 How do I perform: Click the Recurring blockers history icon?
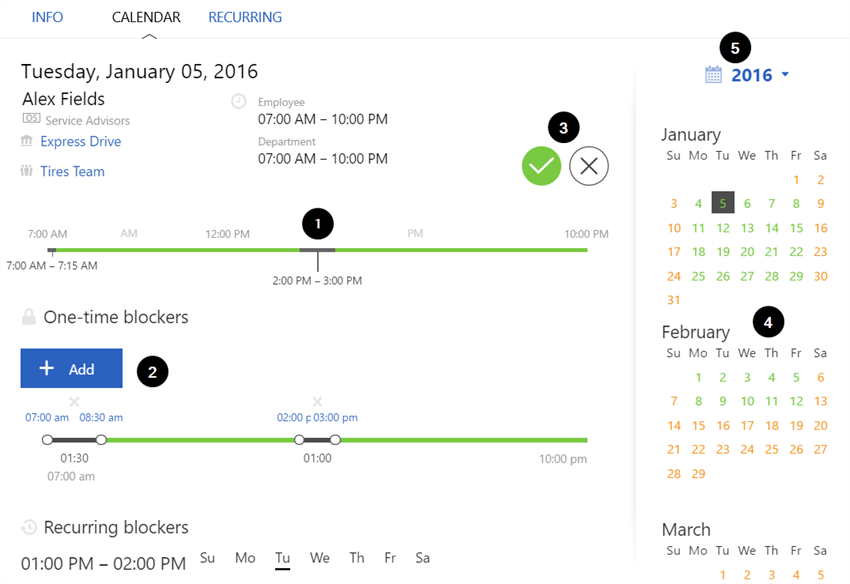point(29,527)
